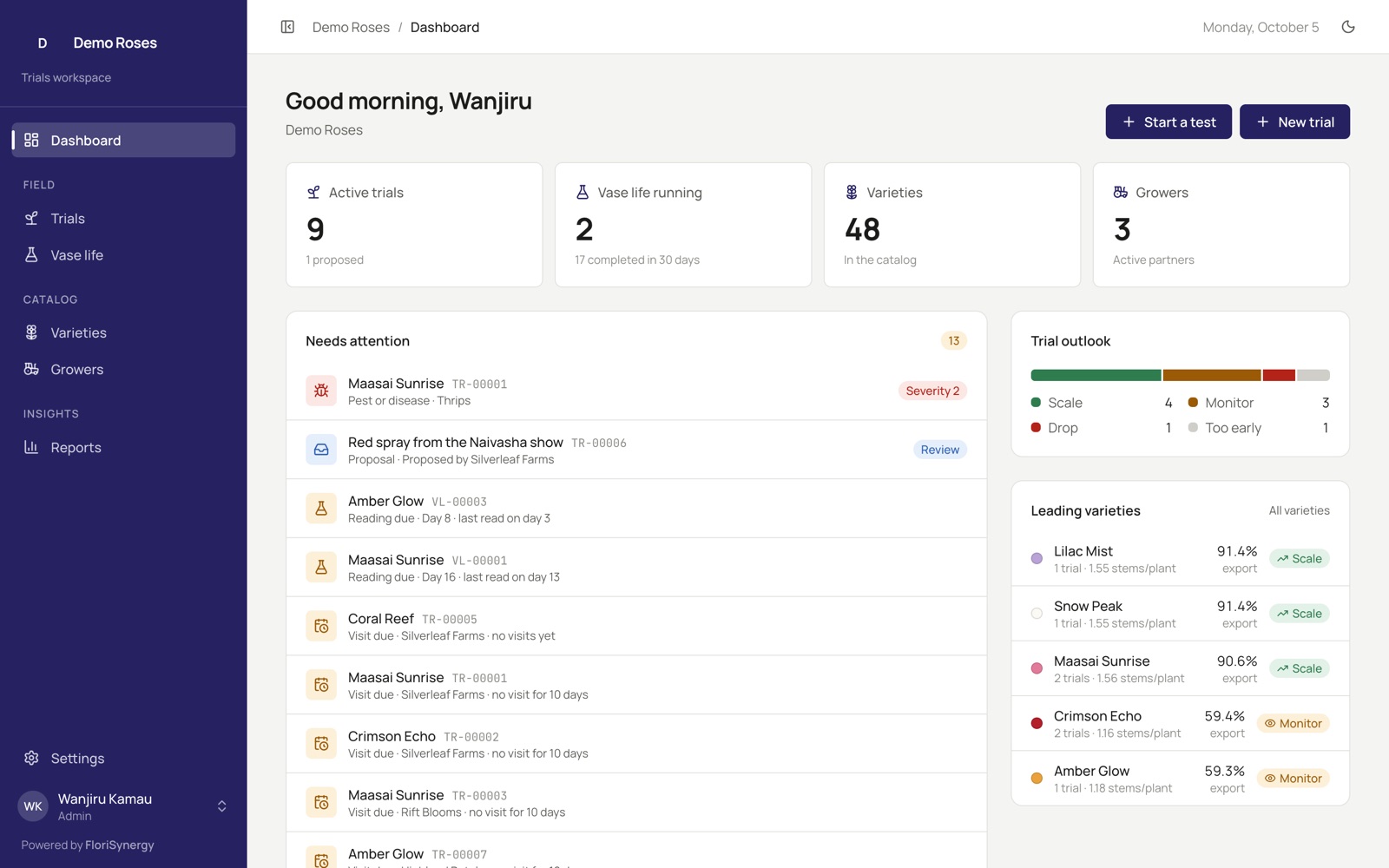The image size is (1389, 868).
Task: Click the 13 count badge in Needs attention
Action: click(x=953, y=341)
